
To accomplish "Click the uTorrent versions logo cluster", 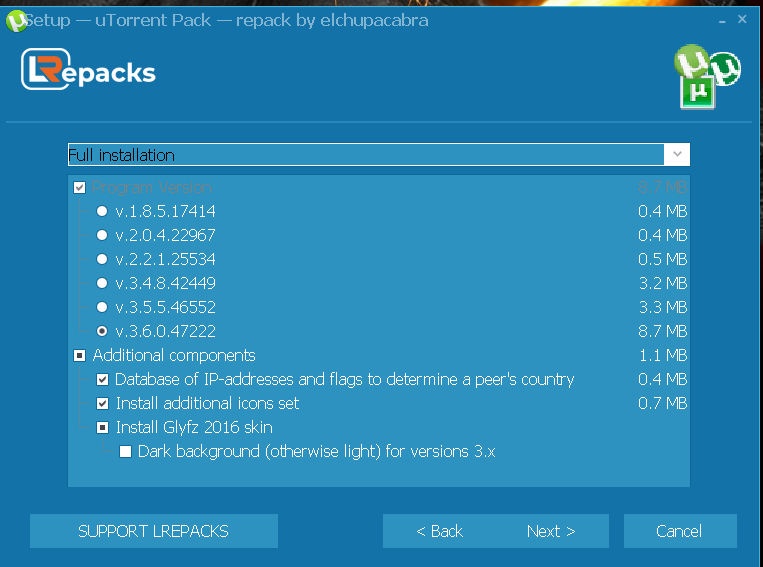I will (x=707, y=76).
